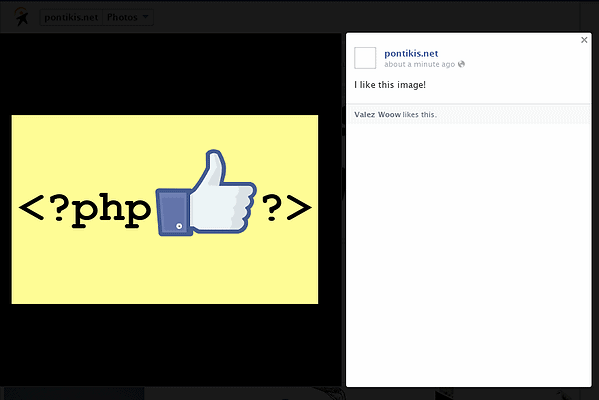Click the pontikis.net profile picture thumbnail
599x400 pixels.
[365, 58]
